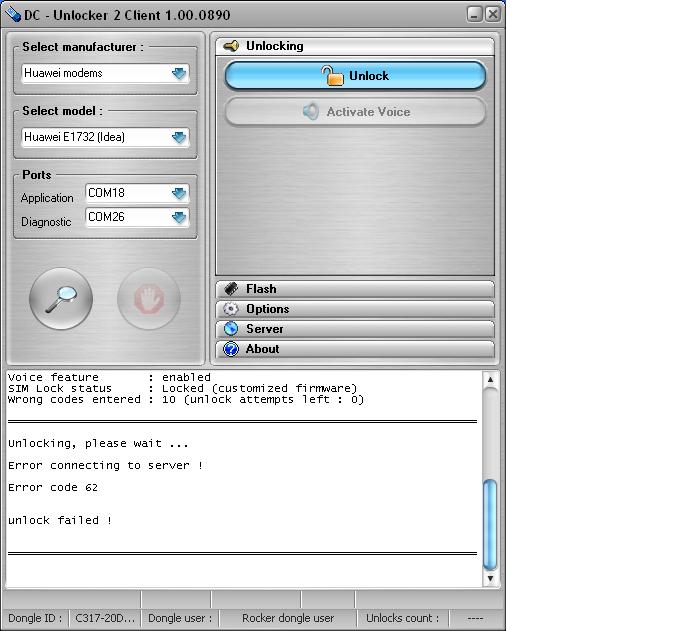Click the Server globe icon
This screenshot has width=680, height=631.
tap(231, 329)
